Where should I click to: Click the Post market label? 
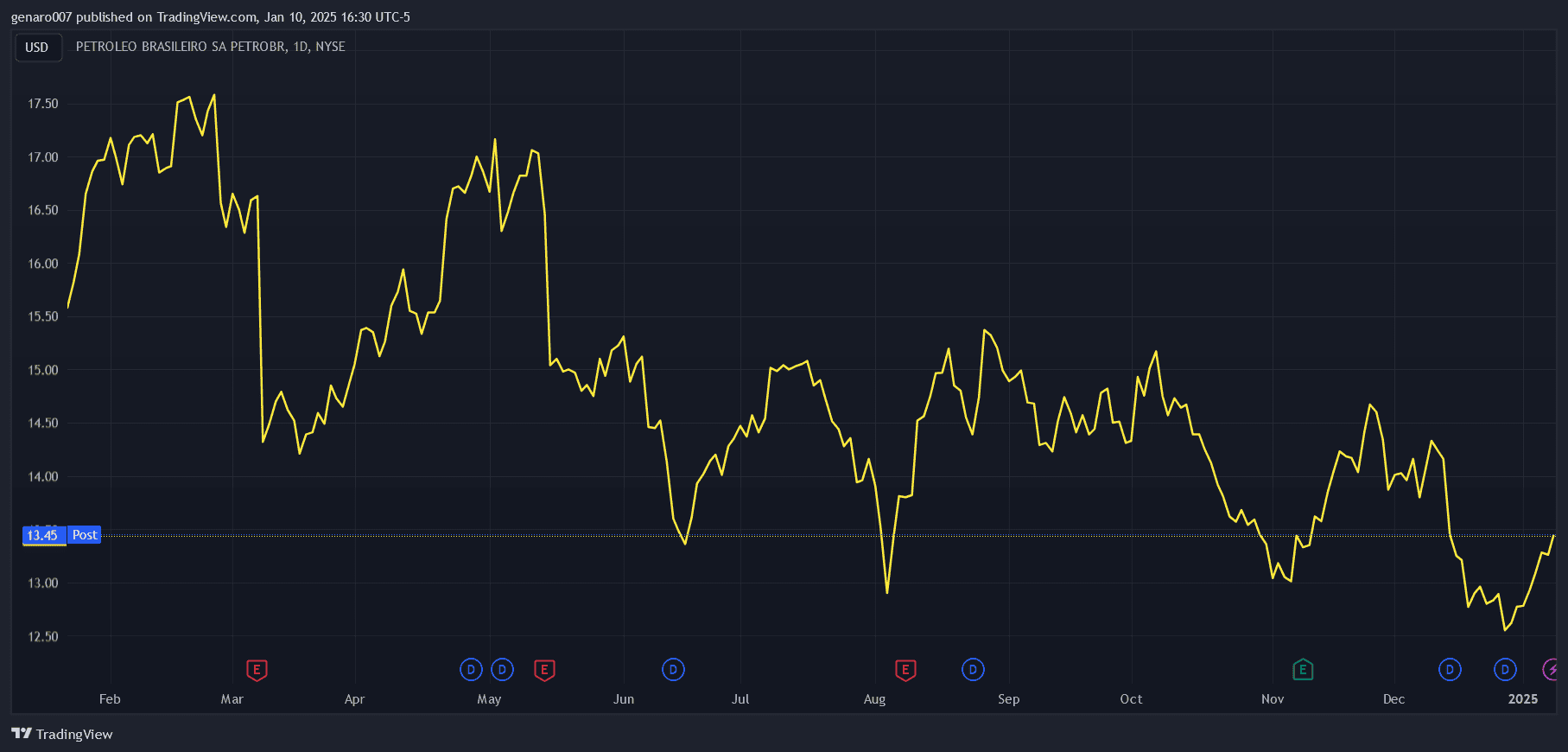pos(85,535)
